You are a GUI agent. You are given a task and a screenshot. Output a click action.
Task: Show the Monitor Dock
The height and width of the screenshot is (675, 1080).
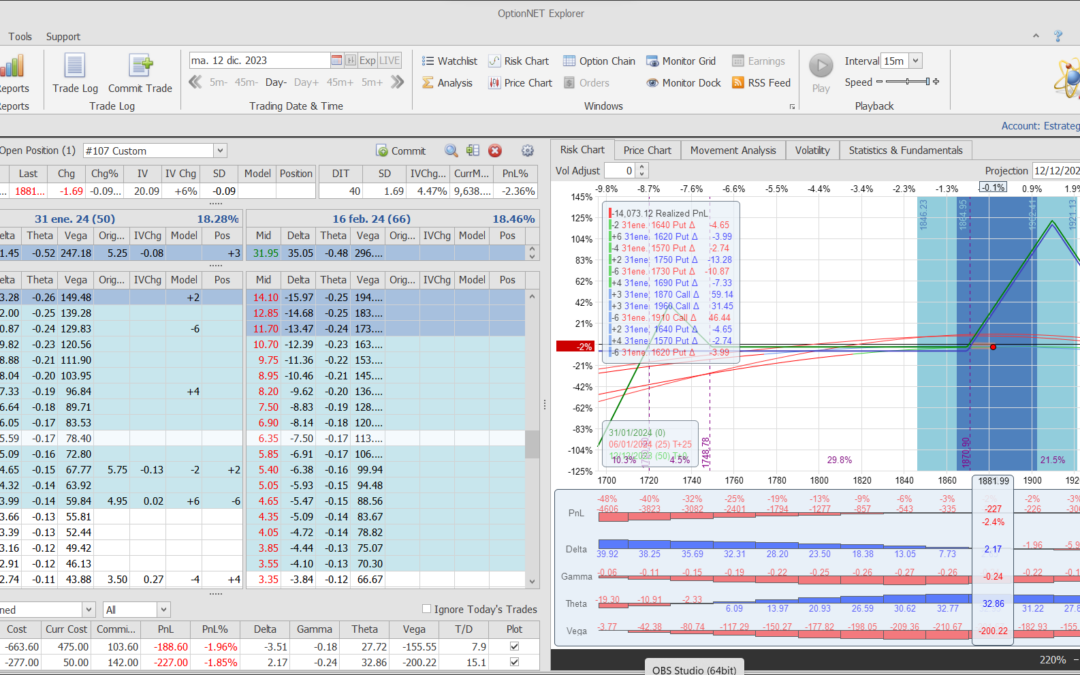683,83
